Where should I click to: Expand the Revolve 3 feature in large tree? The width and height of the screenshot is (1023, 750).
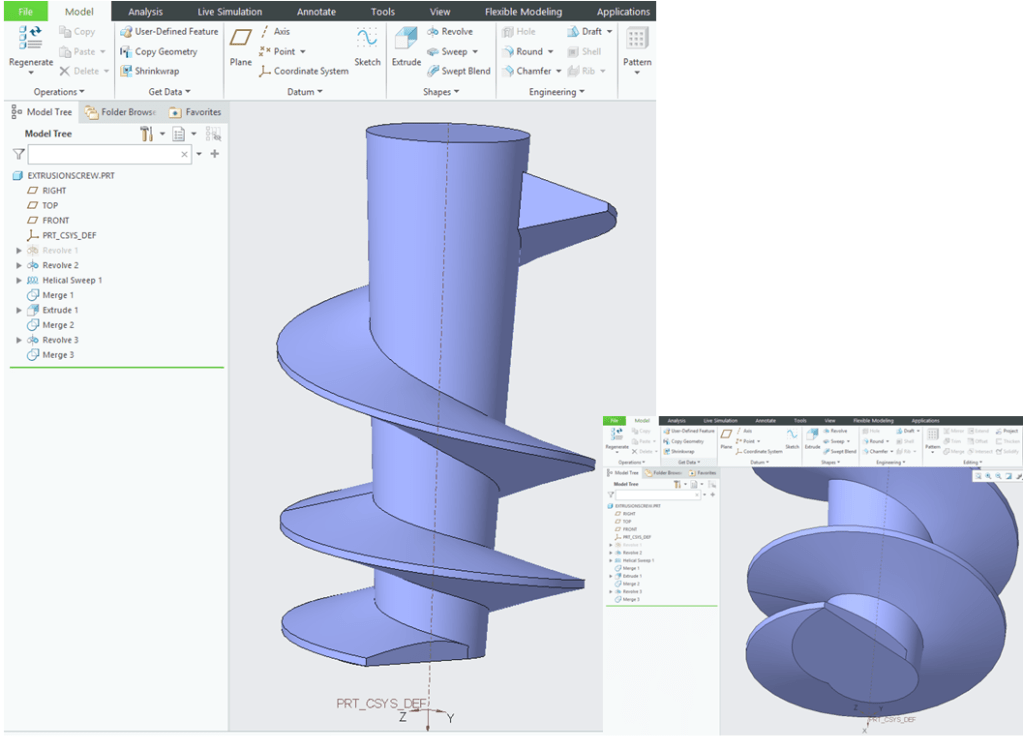point(19,340)
